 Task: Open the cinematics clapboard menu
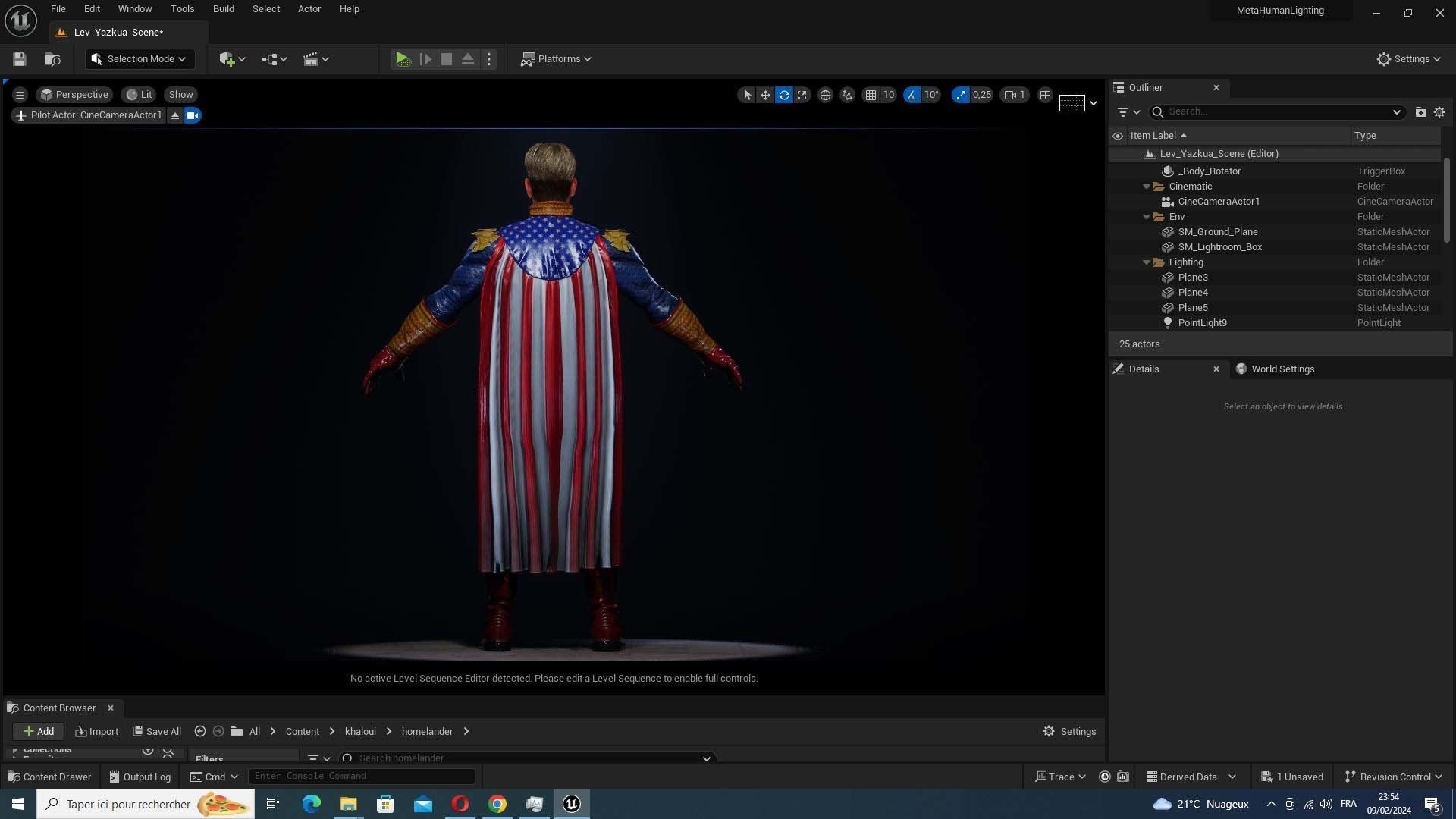click(x=315, y=59)
